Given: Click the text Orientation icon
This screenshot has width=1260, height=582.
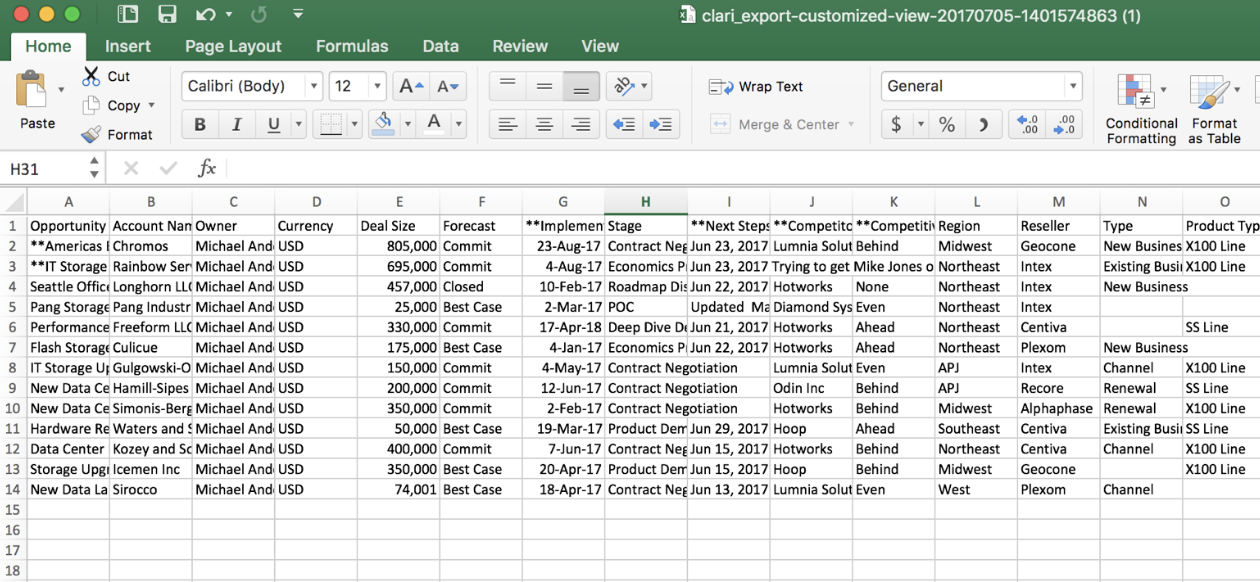Looking at the screenshot, I should click(625, 86).
